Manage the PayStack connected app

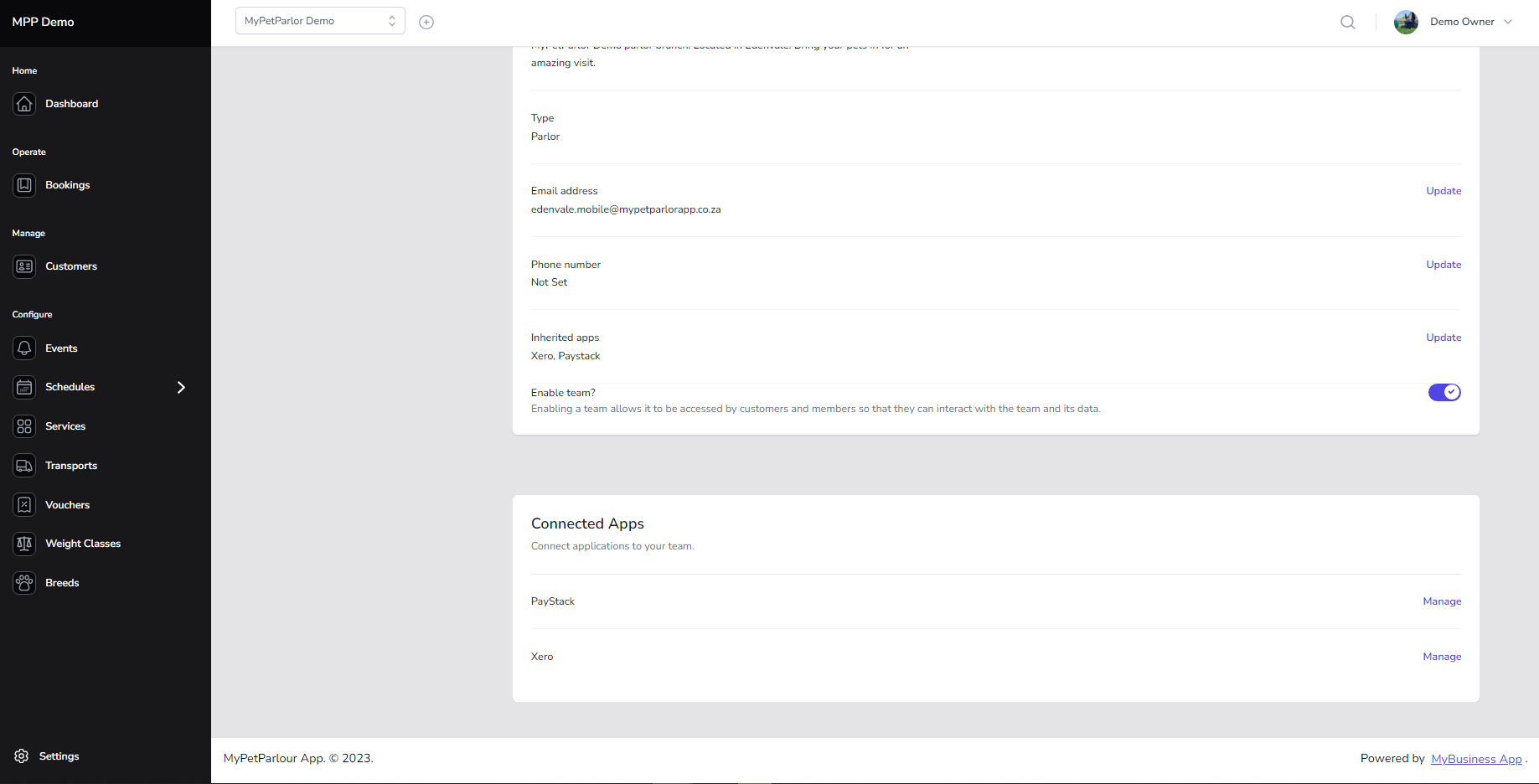coord(1442,601)
